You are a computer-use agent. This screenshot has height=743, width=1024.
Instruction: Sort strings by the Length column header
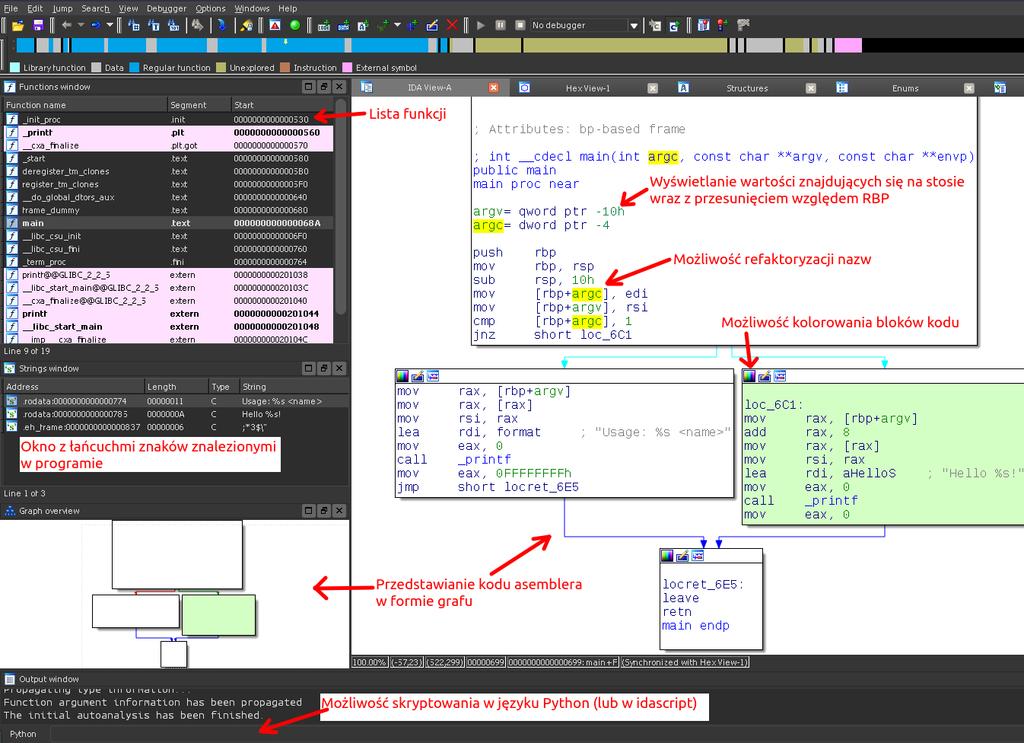[176, 387]
